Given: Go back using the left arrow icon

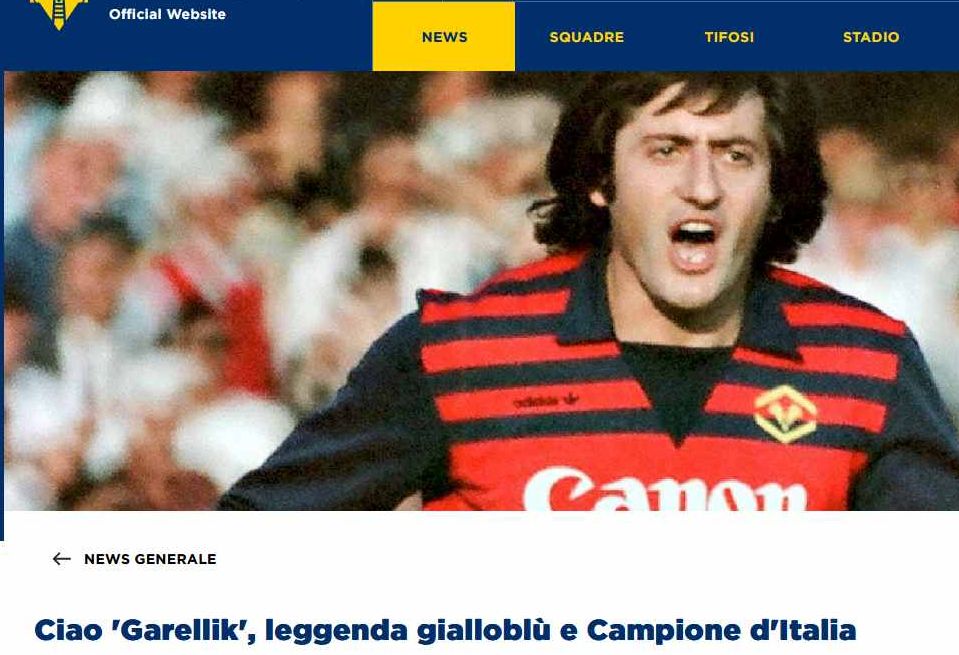Looking at the screenshot, I should [x=61, y=559].
